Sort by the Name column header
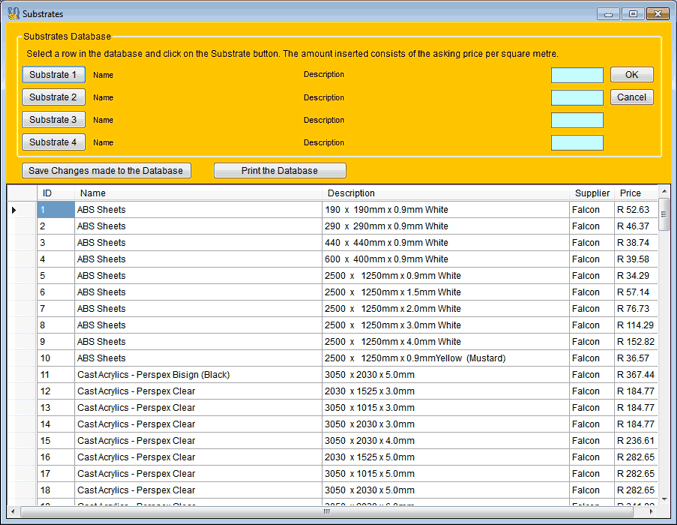The image size is (677, 525). (x=93, y=193)
